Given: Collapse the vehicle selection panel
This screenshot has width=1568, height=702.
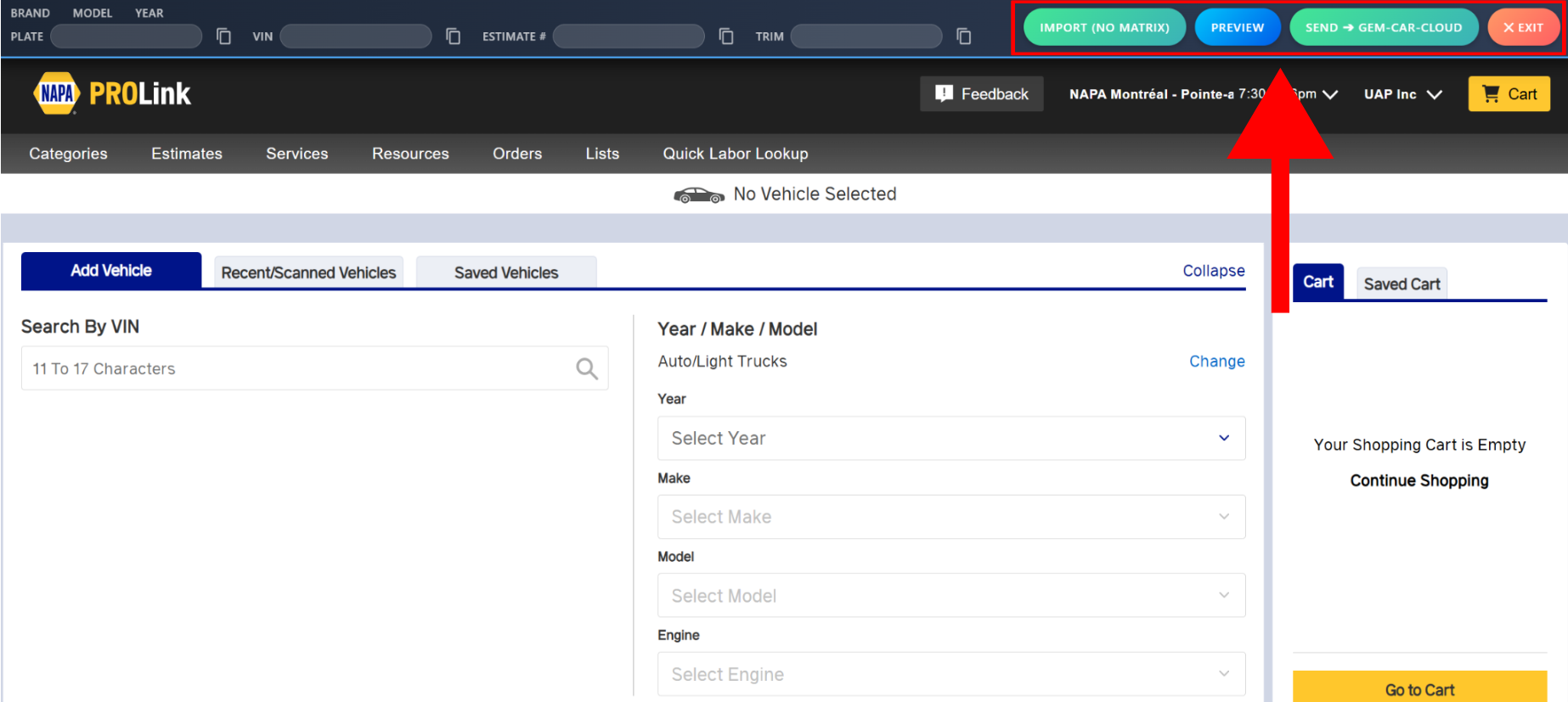Looking at the screenshot, I should 1214,271.
